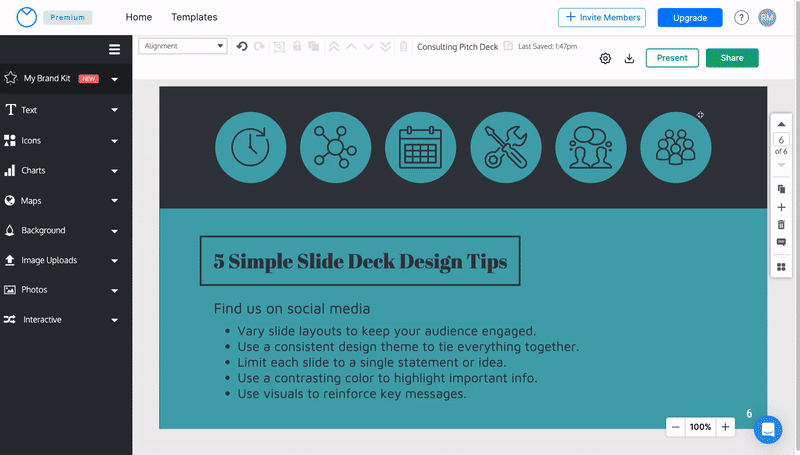This screenshot has width=800, height=455.
Task: Click the Premium badge
Action: [x=67, y=17]
